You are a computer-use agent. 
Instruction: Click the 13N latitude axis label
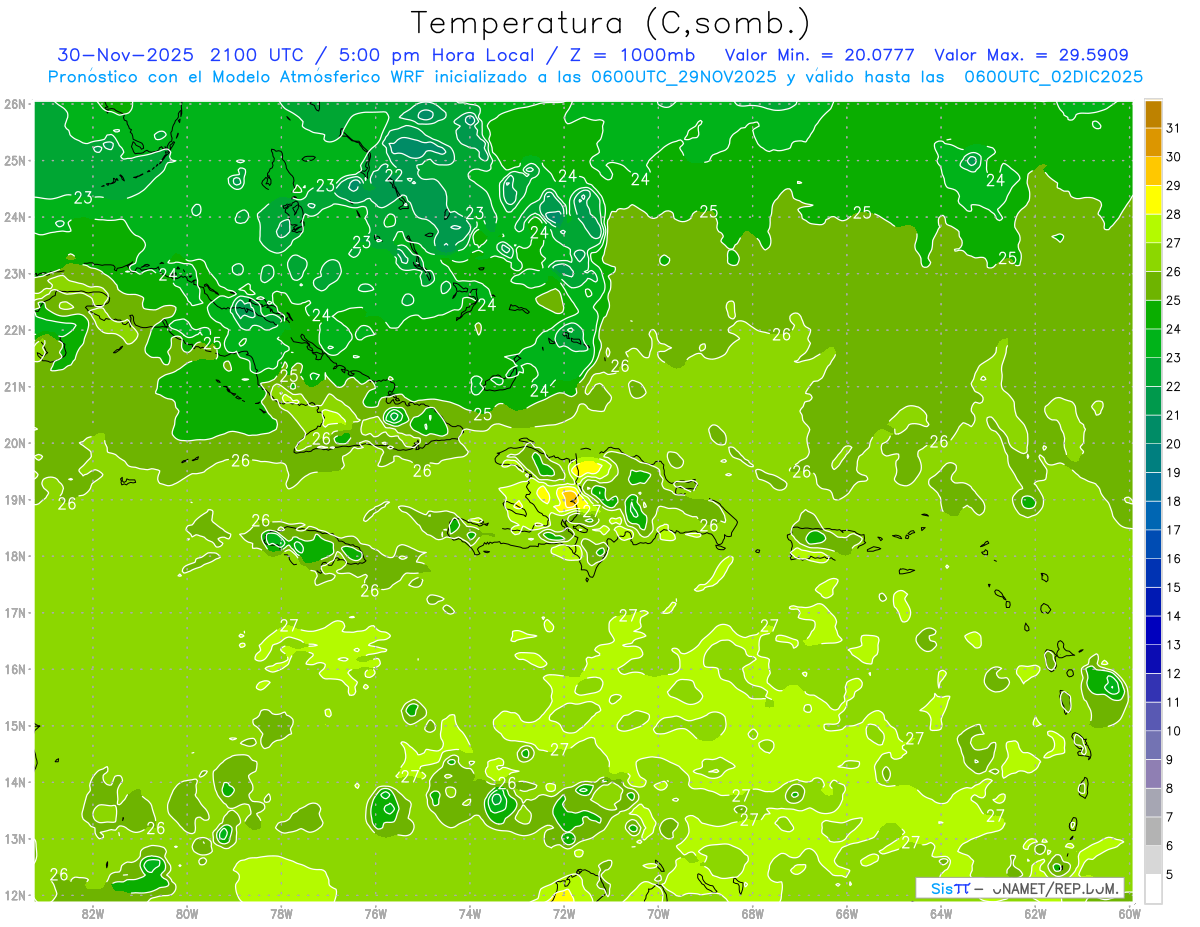pos(15,838)
